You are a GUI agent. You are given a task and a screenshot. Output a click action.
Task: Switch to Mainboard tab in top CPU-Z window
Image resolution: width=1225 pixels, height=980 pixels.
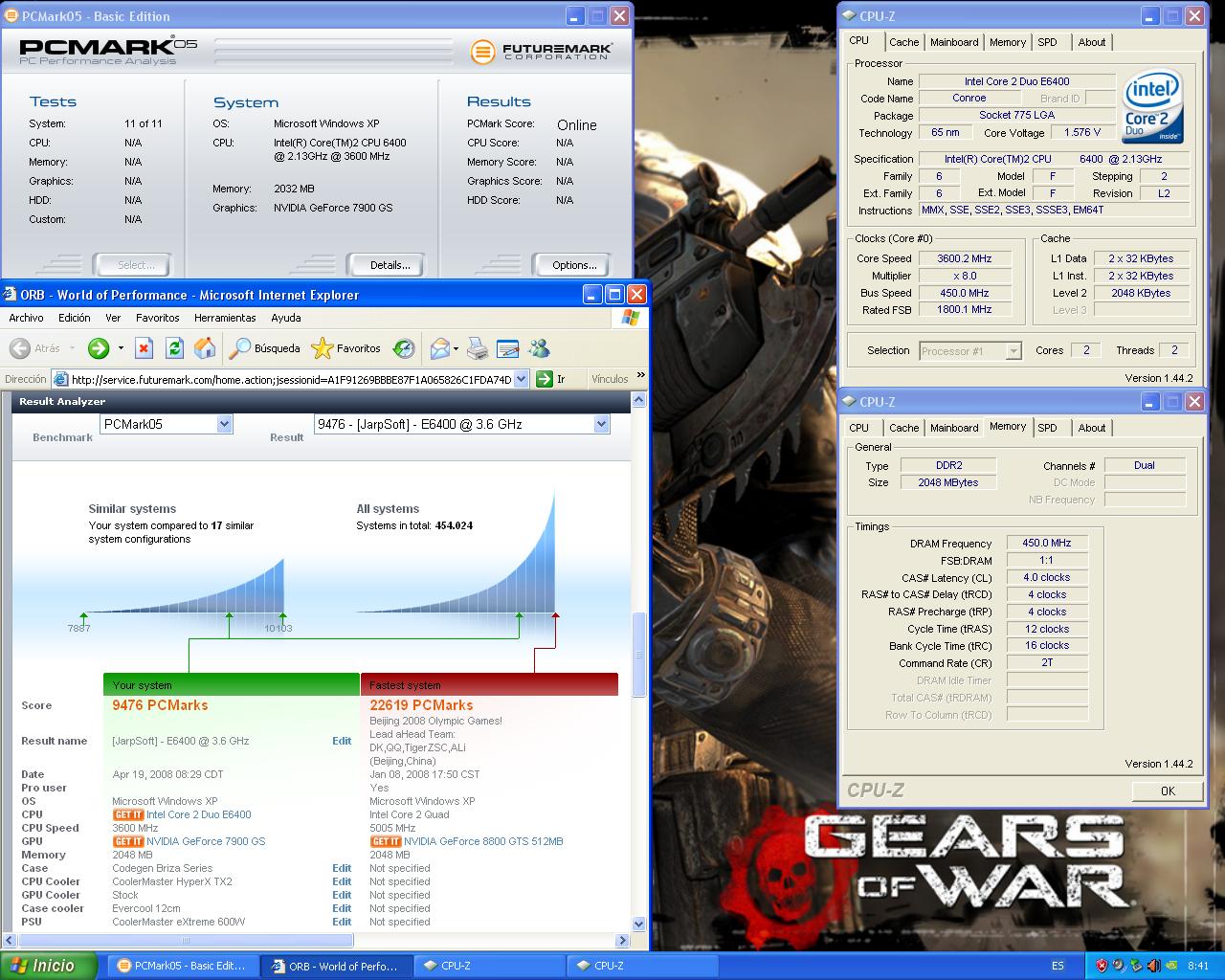(x=954, y=42)
